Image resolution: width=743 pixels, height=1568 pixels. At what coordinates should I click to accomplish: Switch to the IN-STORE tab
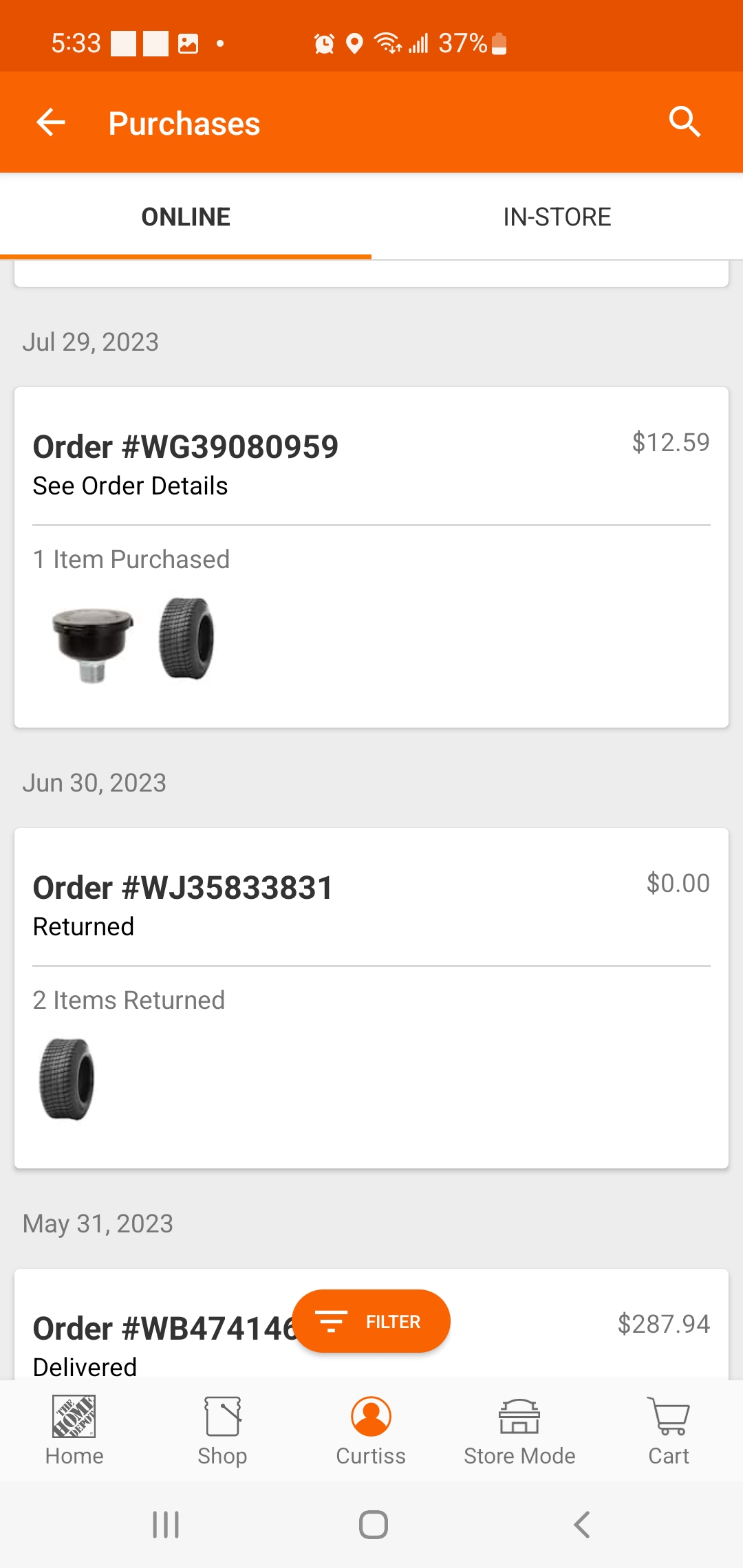(x=557, y=217)
